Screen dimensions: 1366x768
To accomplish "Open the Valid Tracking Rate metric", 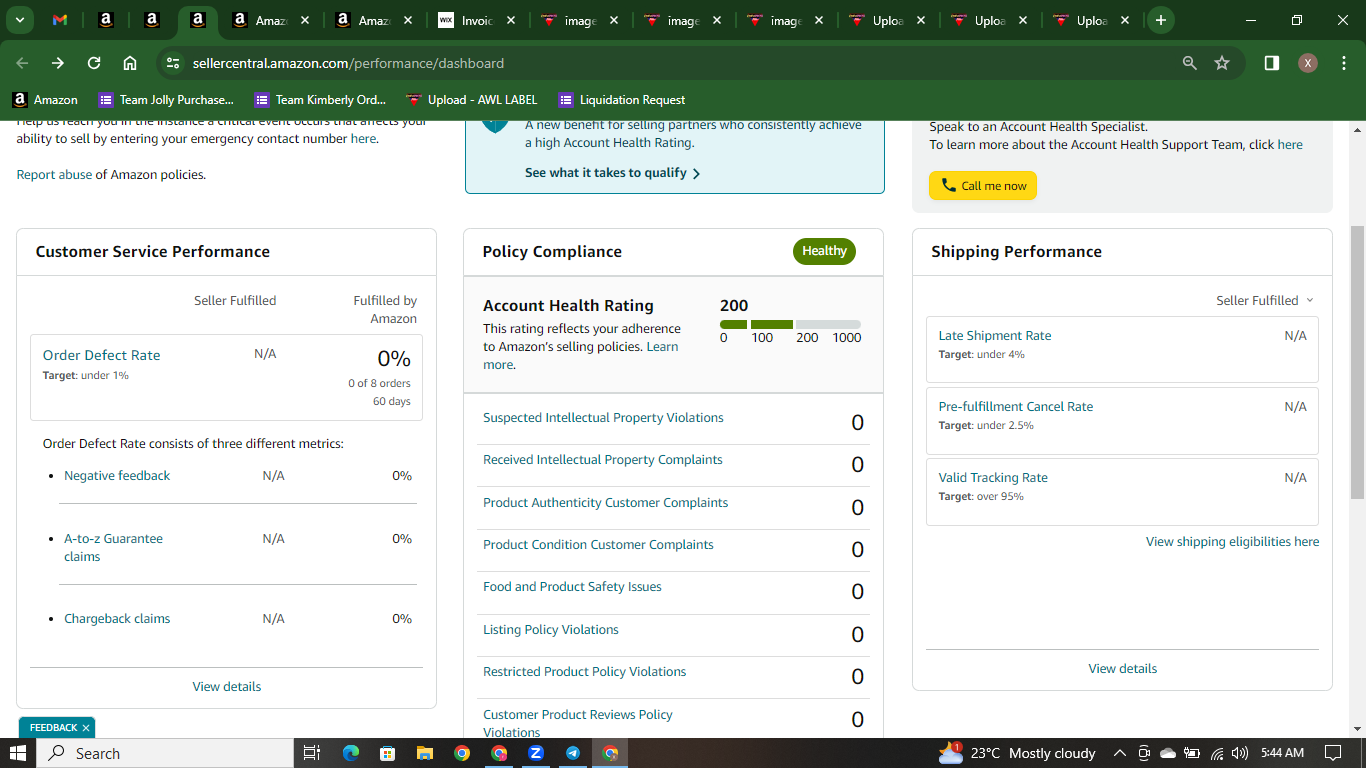I will click(993, 478).
